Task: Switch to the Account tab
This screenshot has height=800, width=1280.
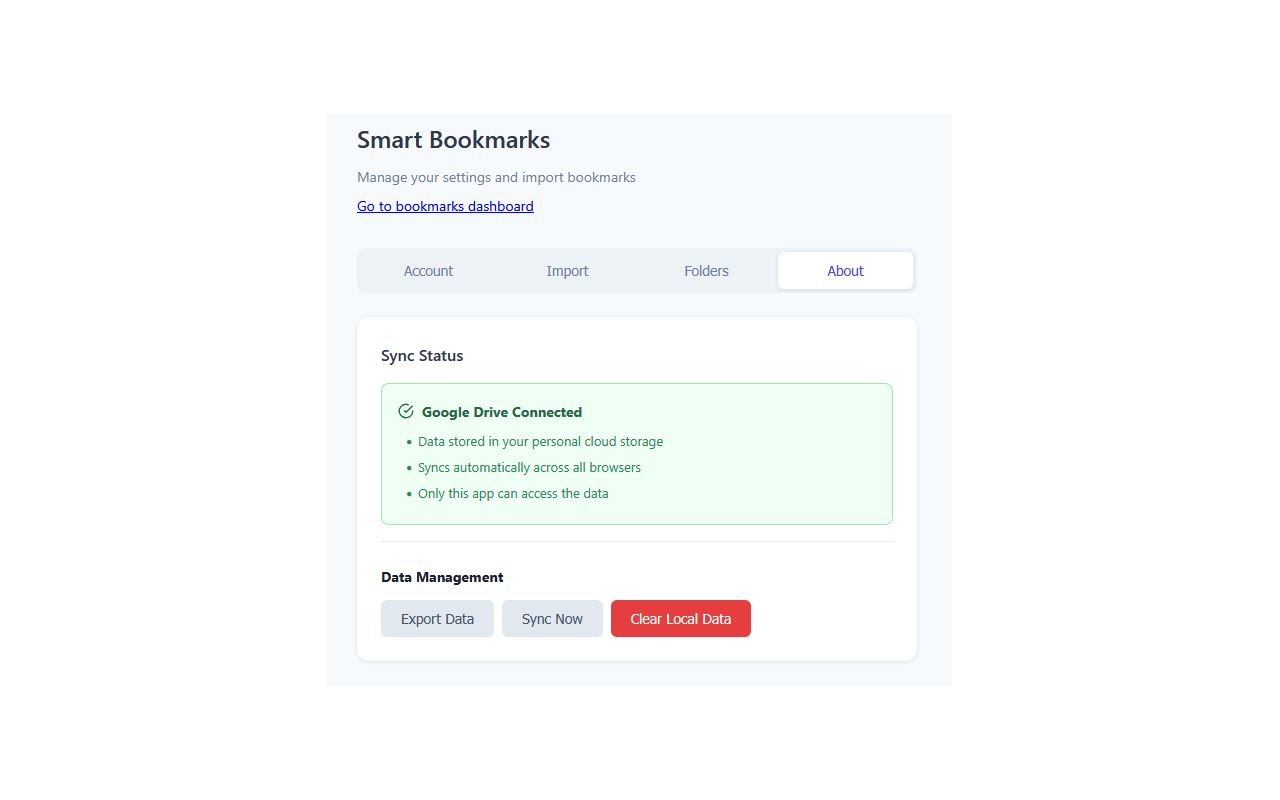Action: [x=428, y=271]
